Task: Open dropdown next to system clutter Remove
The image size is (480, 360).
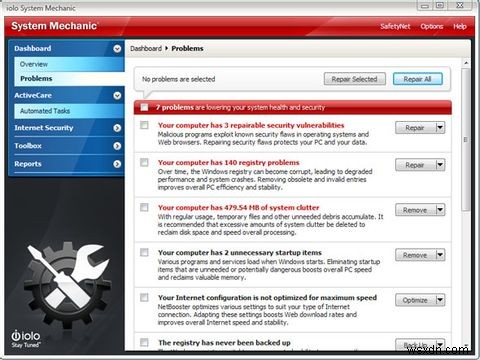Action: tap(440, 210)
